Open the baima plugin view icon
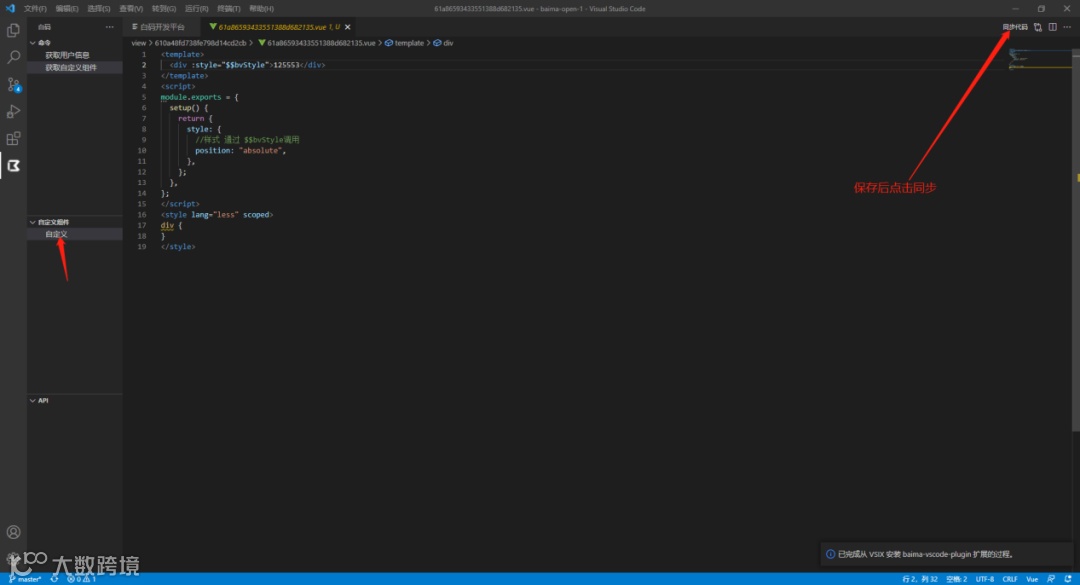 pyautogui.click(x=13, y=165)
